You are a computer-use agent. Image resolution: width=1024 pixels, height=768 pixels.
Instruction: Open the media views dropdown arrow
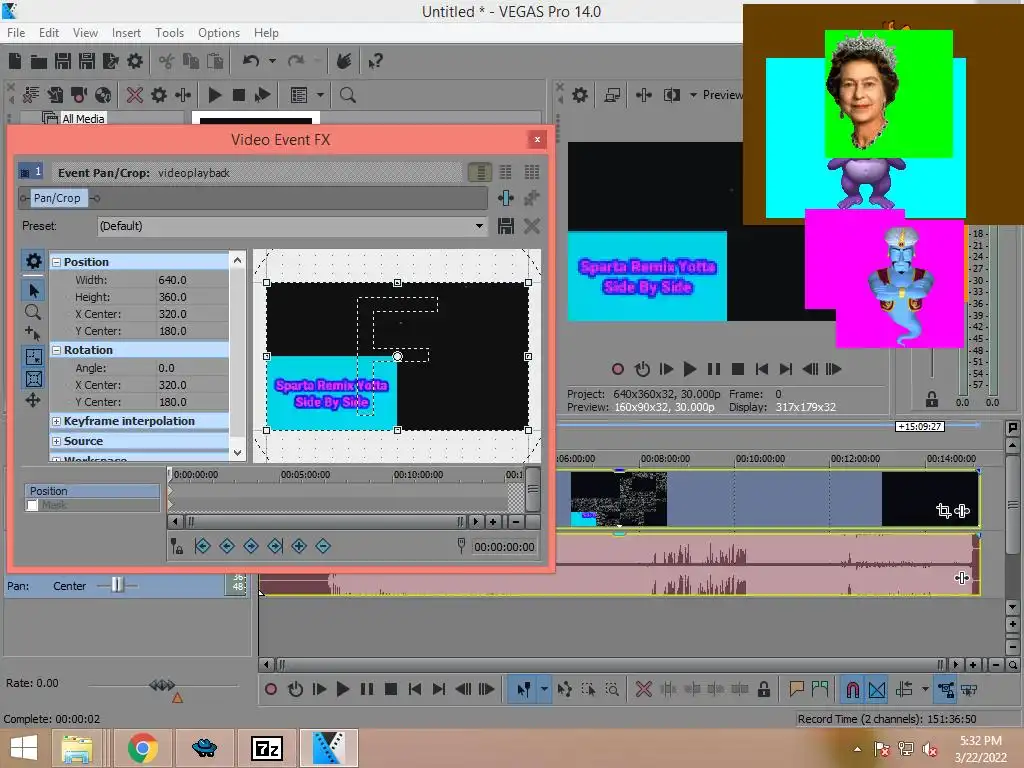320,95
